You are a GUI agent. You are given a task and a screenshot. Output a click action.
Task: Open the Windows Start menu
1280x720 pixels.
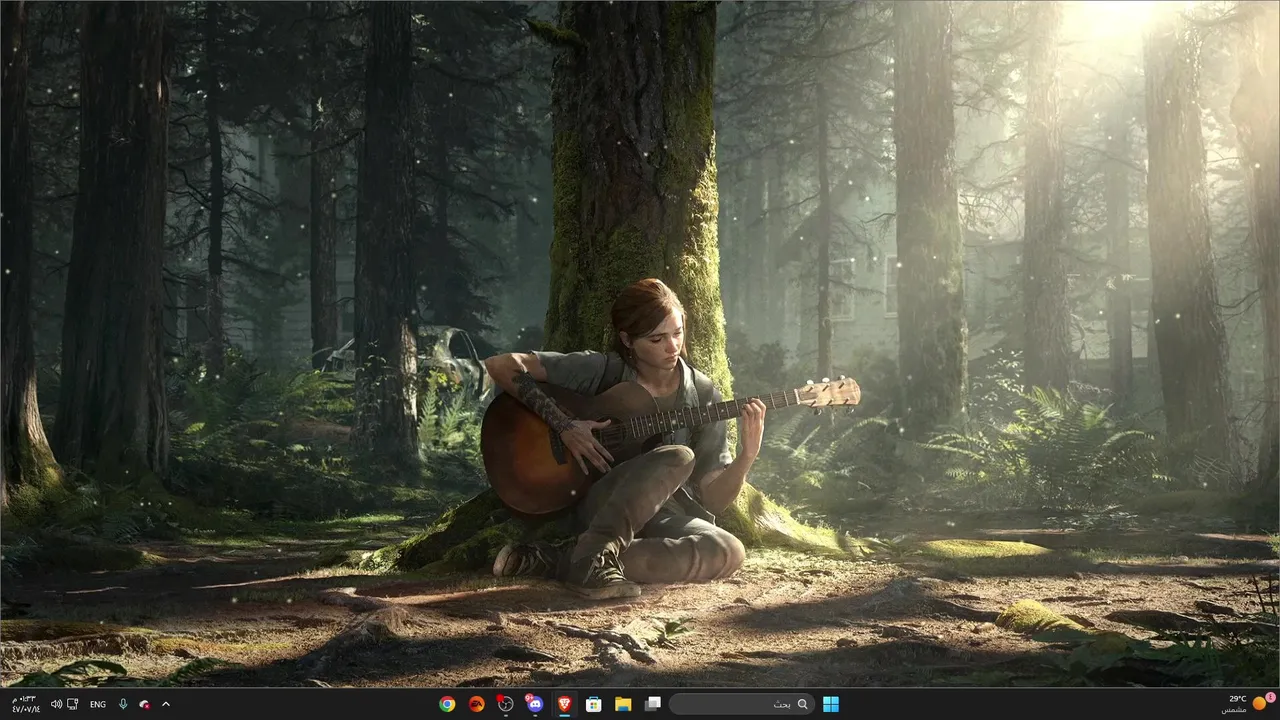(x=831, y=704)
